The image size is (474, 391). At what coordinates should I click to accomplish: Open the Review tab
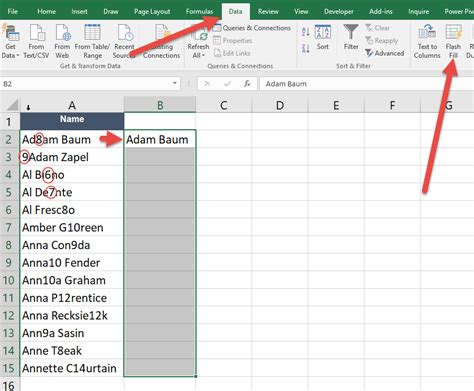click(x=268, y=11)
